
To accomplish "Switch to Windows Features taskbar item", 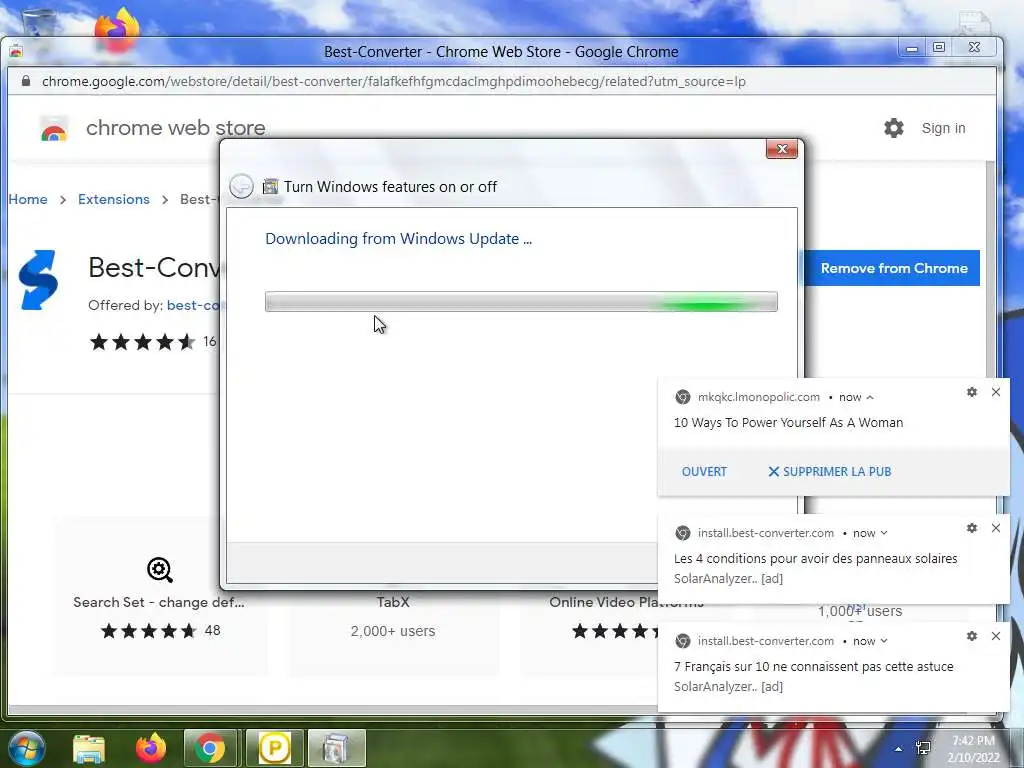I will (x=336, y=748).
